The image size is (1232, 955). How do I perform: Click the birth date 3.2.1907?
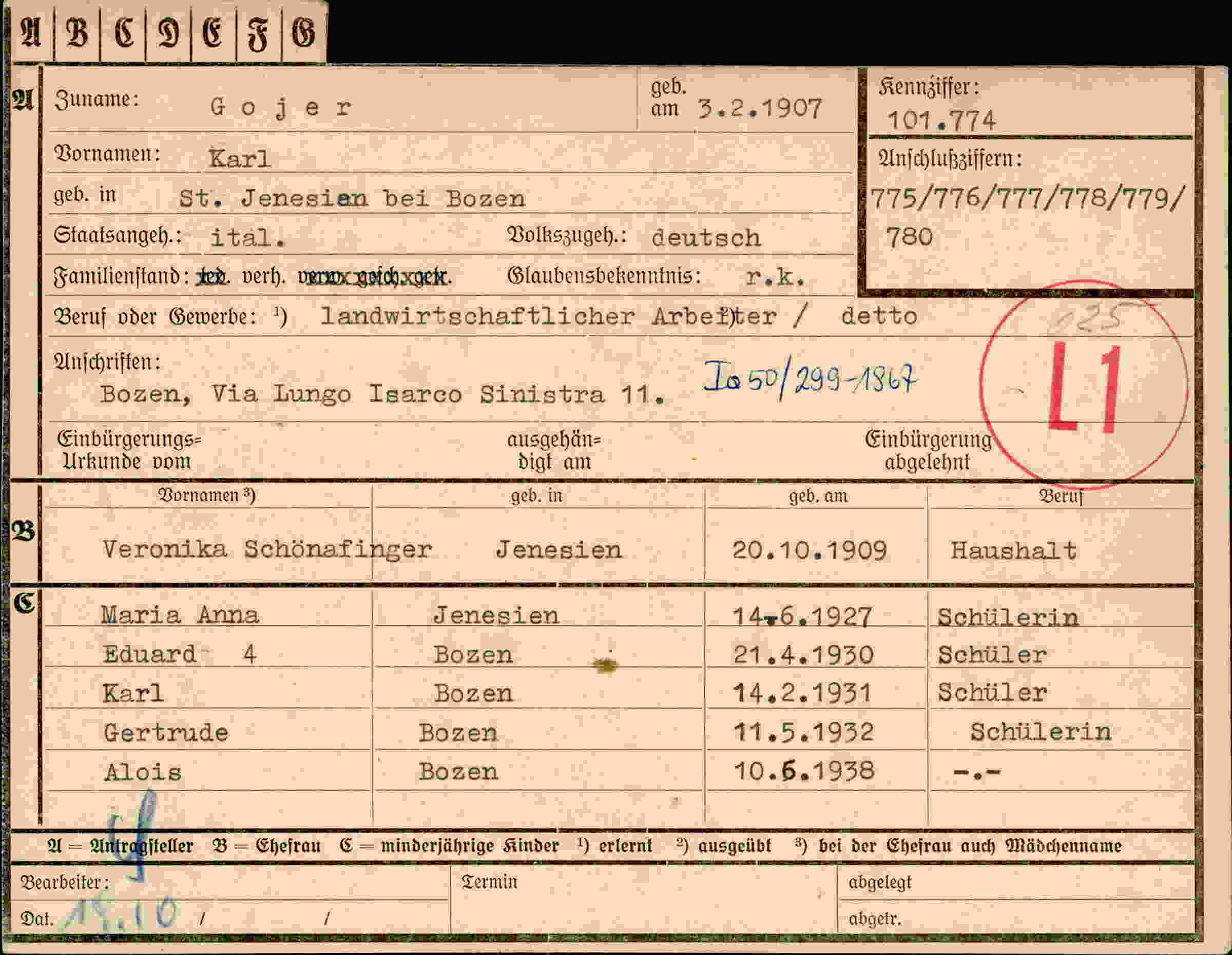pyautogui.click(x=760, y=108)
